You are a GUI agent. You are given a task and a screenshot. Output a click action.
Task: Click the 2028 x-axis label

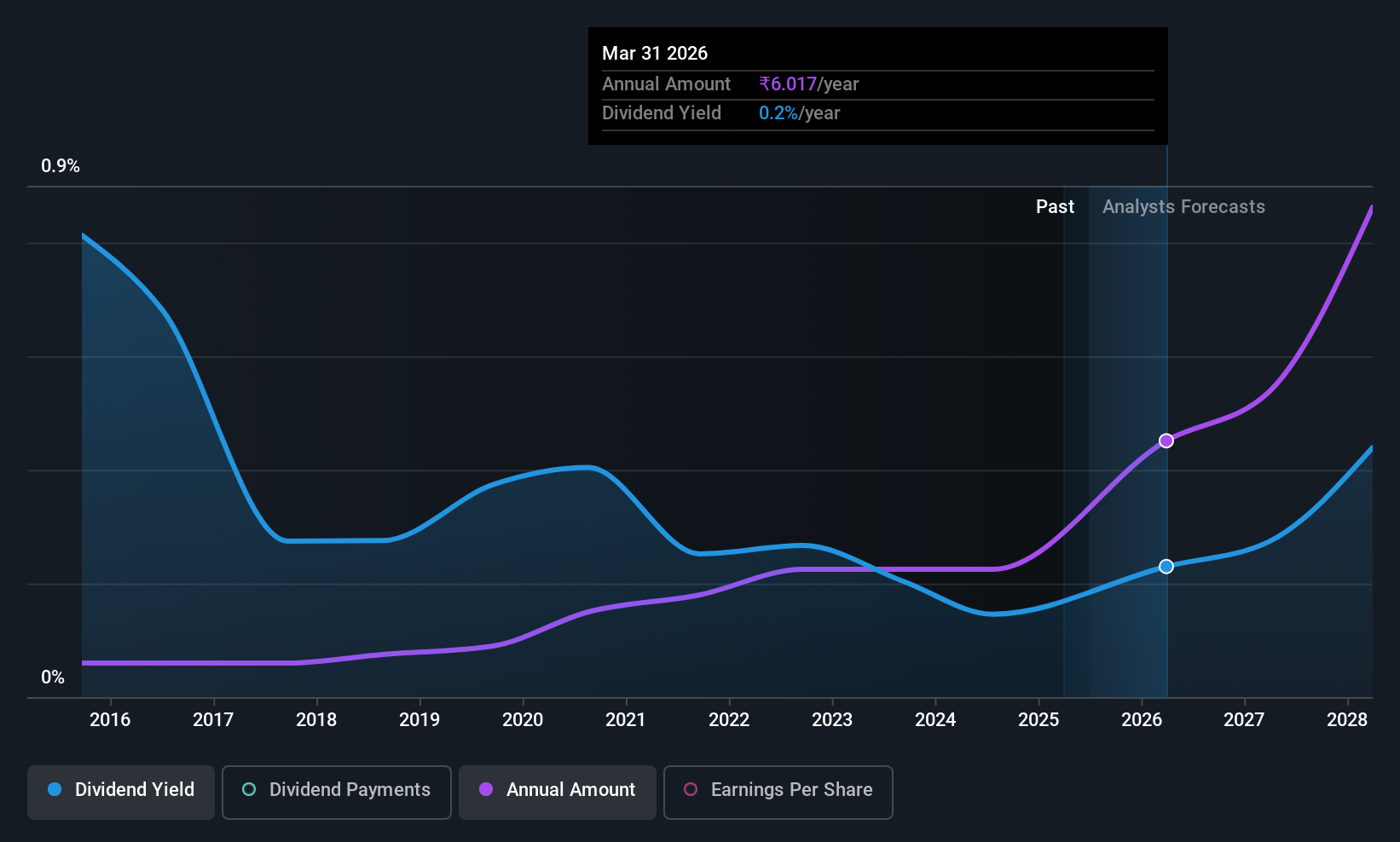pos(1347,720)
